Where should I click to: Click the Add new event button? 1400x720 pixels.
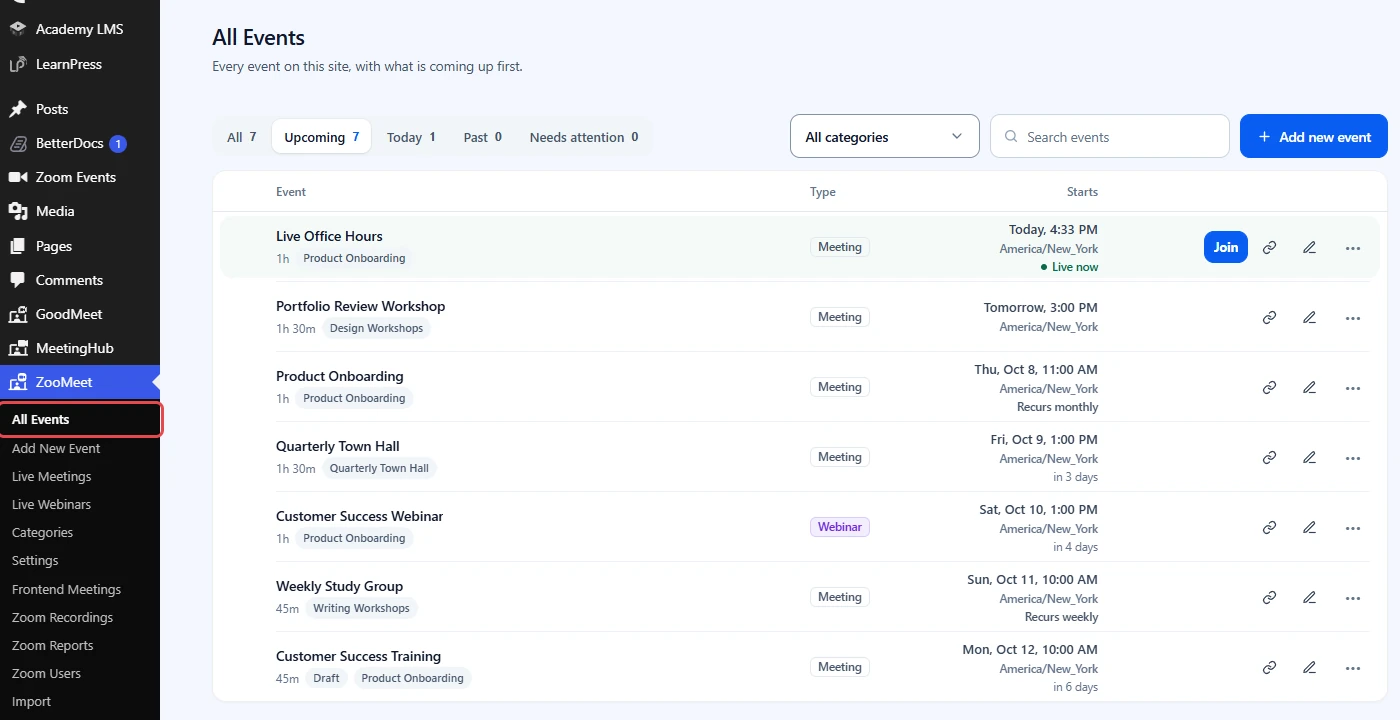coord(1314,136)
